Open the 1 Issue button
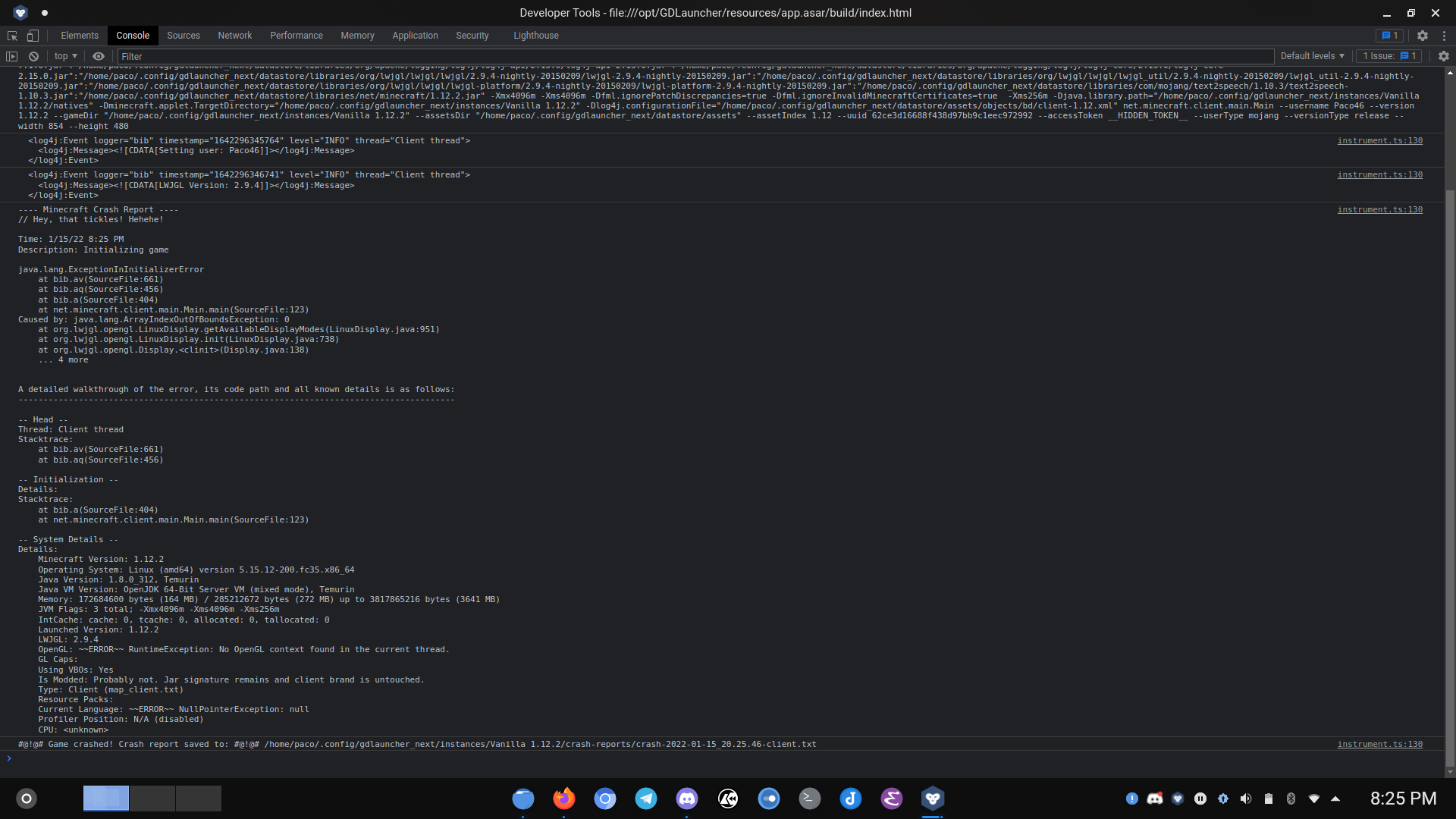This screenshot has width=1456, height=819. point(1389,56)
